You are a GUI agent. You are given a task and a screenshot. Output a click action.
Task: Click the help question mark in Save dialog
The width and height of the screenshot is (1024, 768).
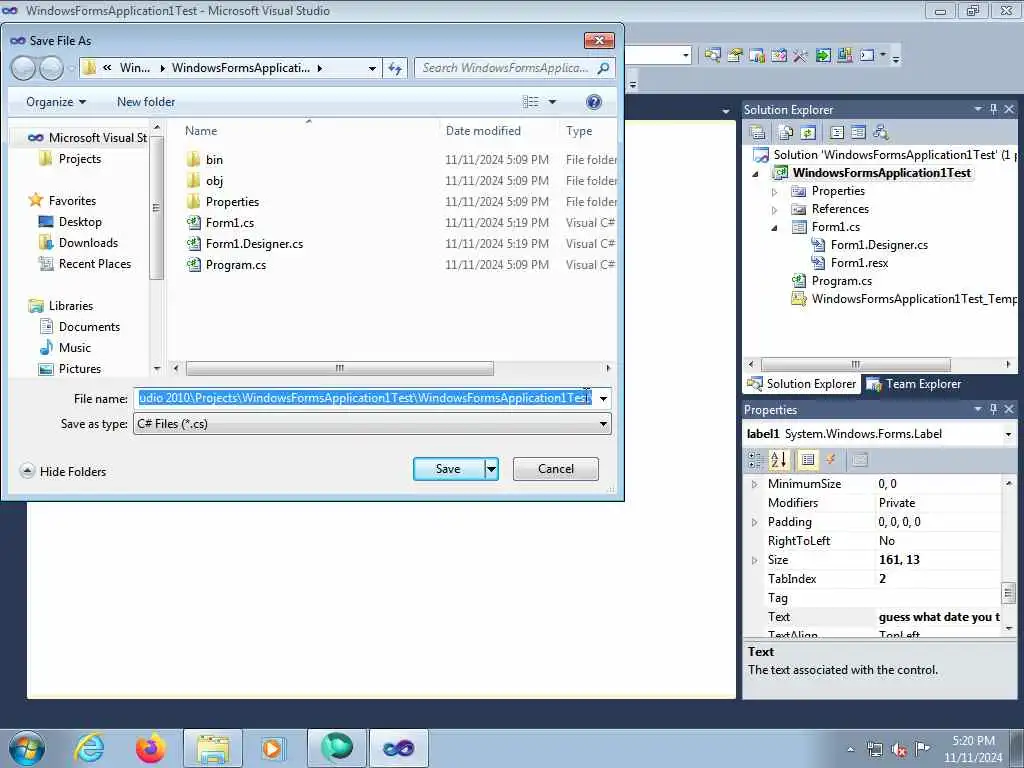coord(594,102)
